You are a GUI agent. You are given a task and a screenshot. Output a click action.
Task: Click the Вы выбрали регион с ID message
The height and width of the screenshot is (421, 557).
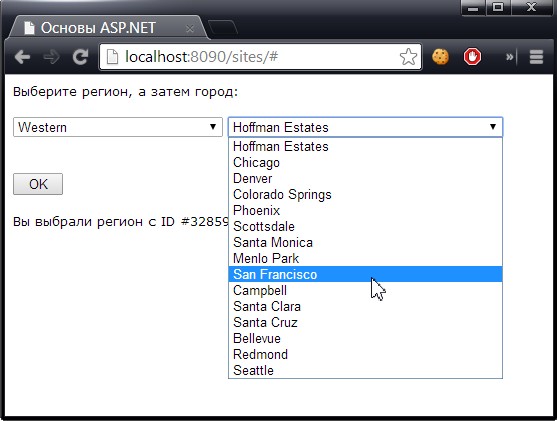pos(121,222)
